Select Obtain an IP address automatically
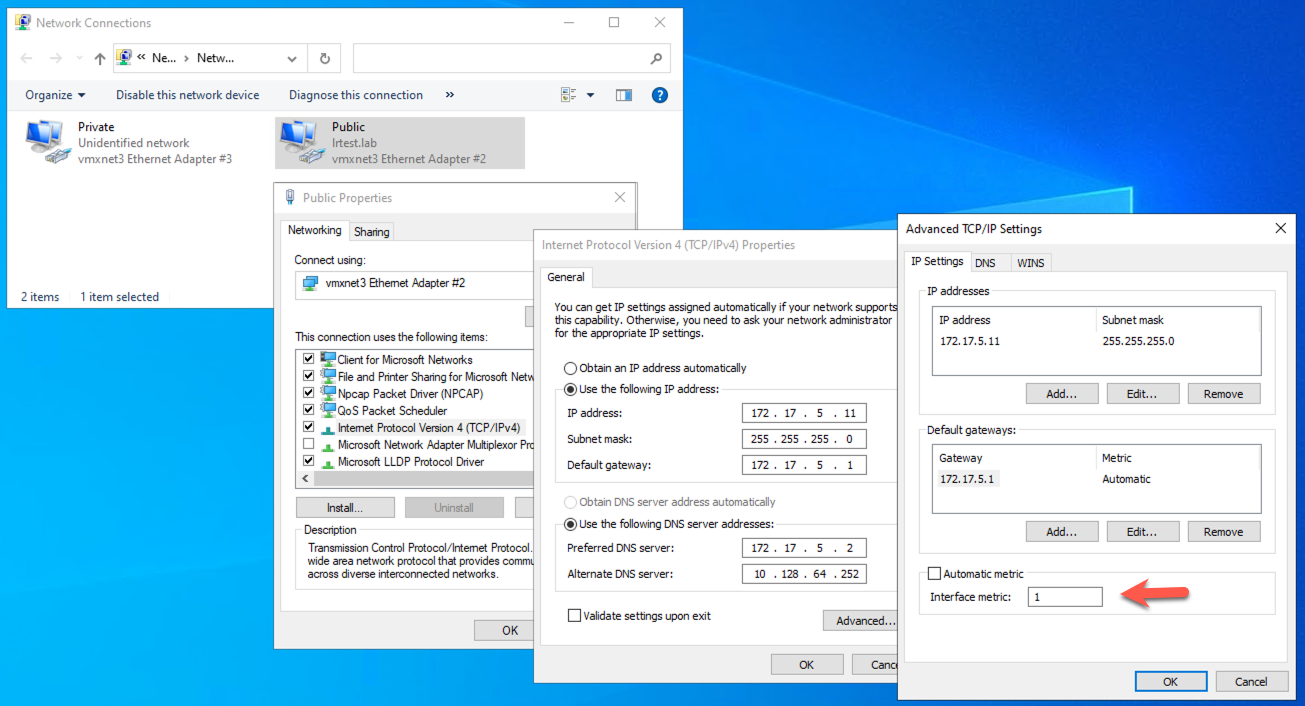1305x706 pixels. (x=572, y=368)
